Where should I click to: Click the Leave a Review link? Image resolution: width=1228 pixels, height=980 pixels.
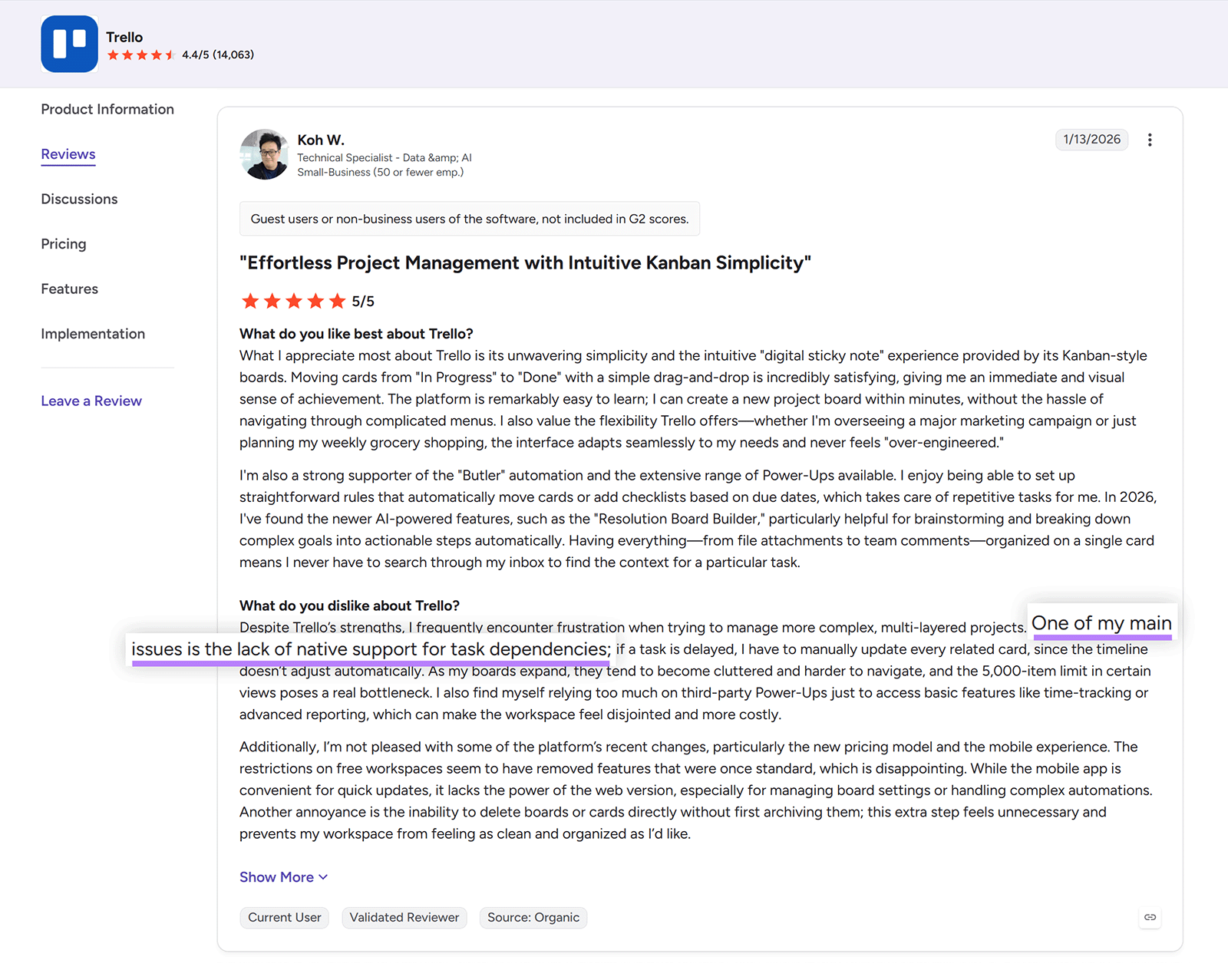tap(91, 401)
